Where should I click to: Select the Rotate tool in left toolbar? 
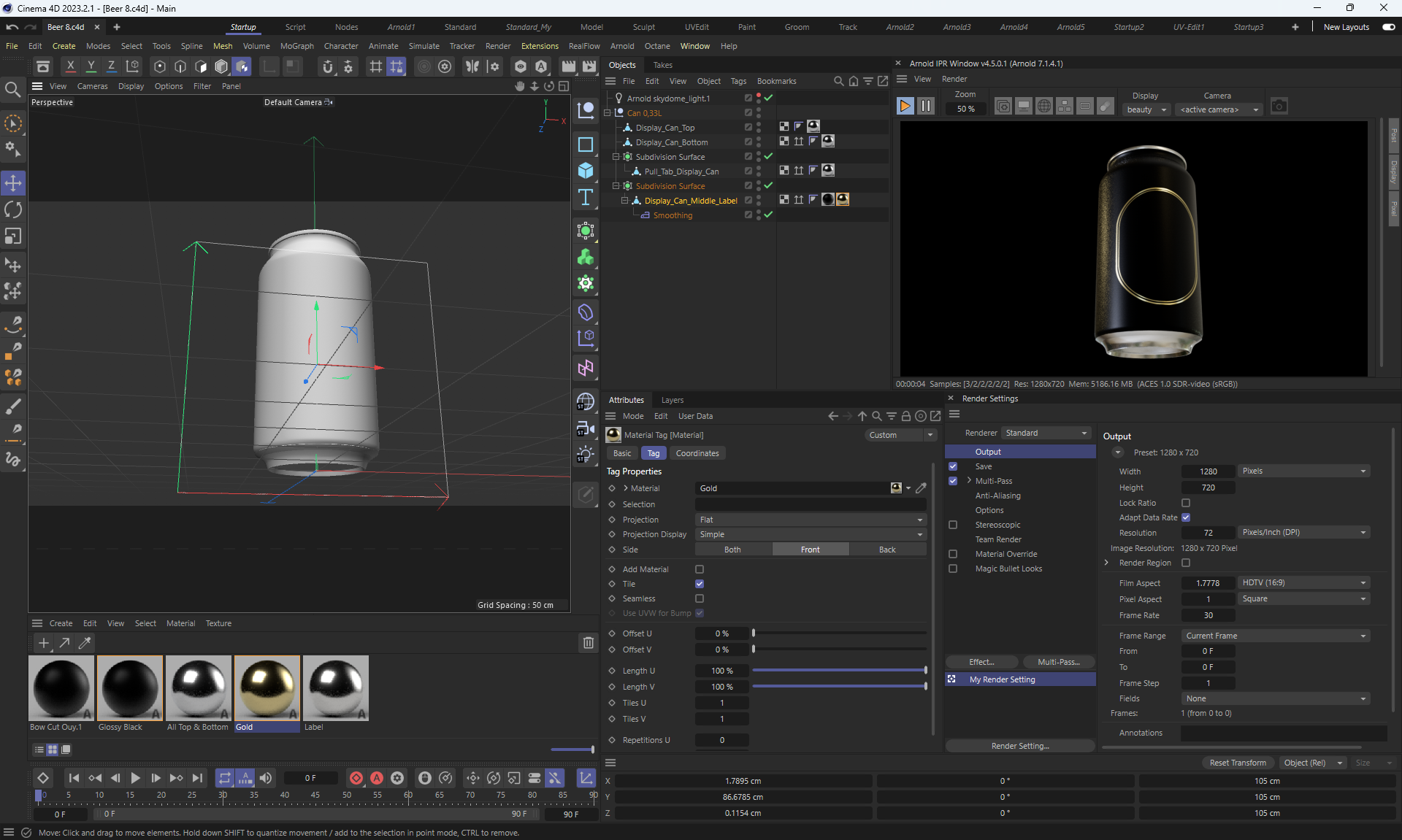click(13, 210)
